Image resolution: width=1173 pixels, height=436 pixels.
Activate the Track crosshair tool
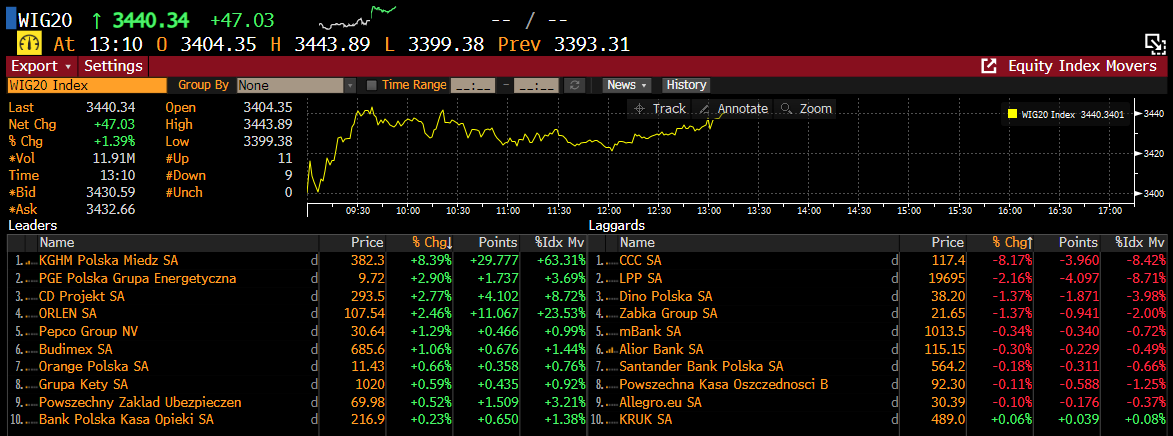pyautogui.click(x=659, y=108)
